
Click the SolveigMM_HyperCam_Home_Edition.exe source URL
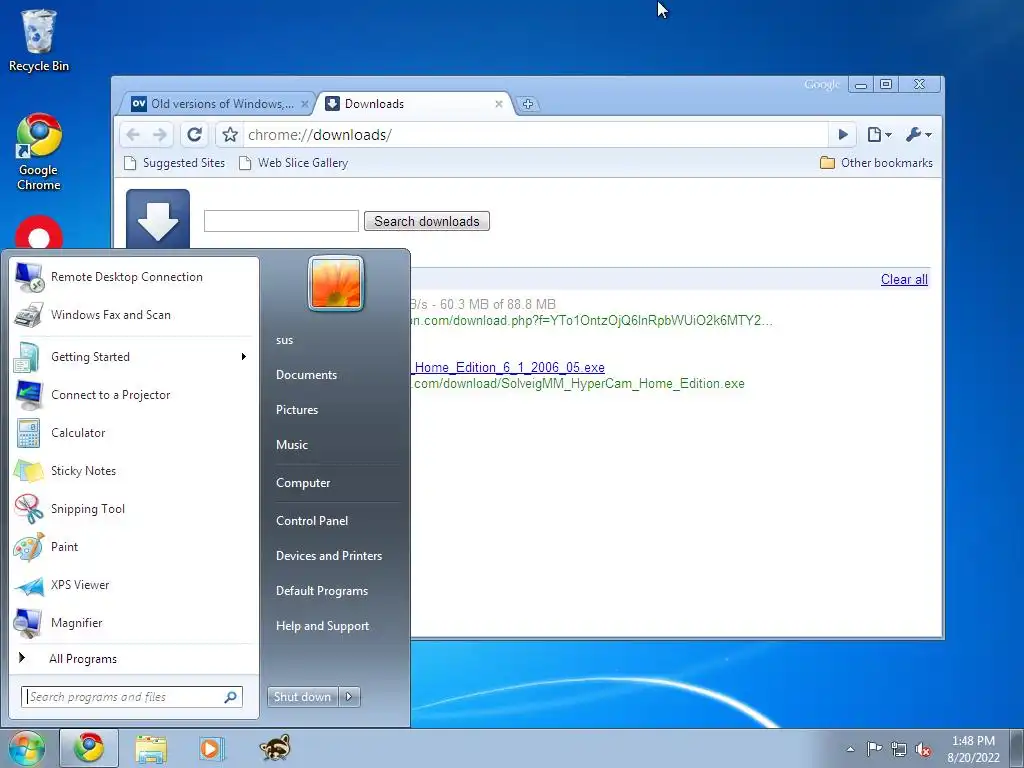(x=578, y=384)
